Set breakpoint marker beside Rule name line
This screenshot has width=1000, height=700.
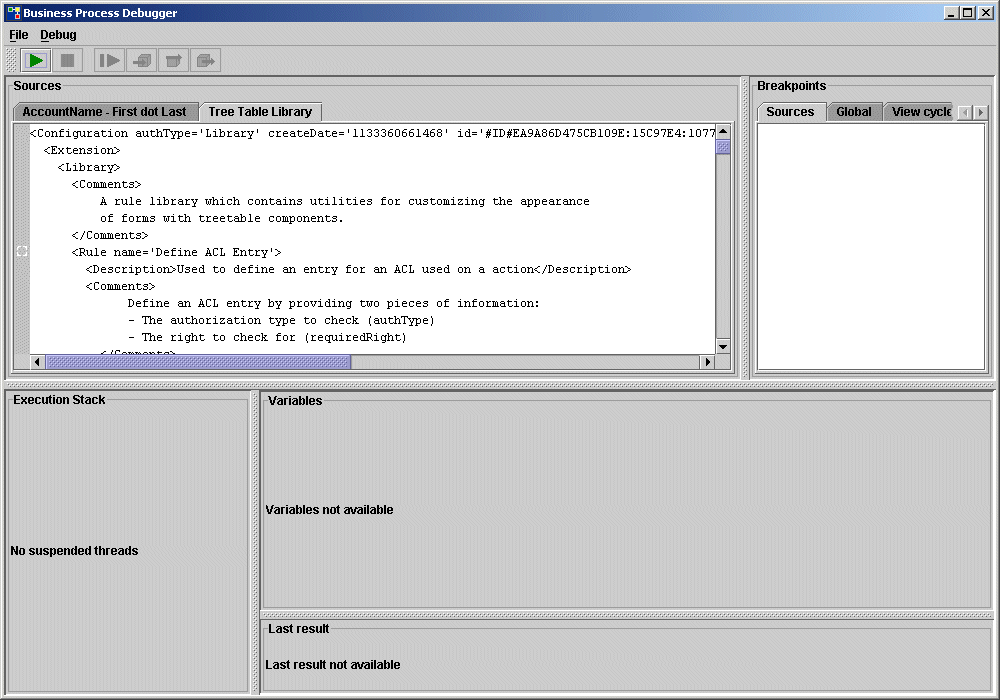point(22,252)
